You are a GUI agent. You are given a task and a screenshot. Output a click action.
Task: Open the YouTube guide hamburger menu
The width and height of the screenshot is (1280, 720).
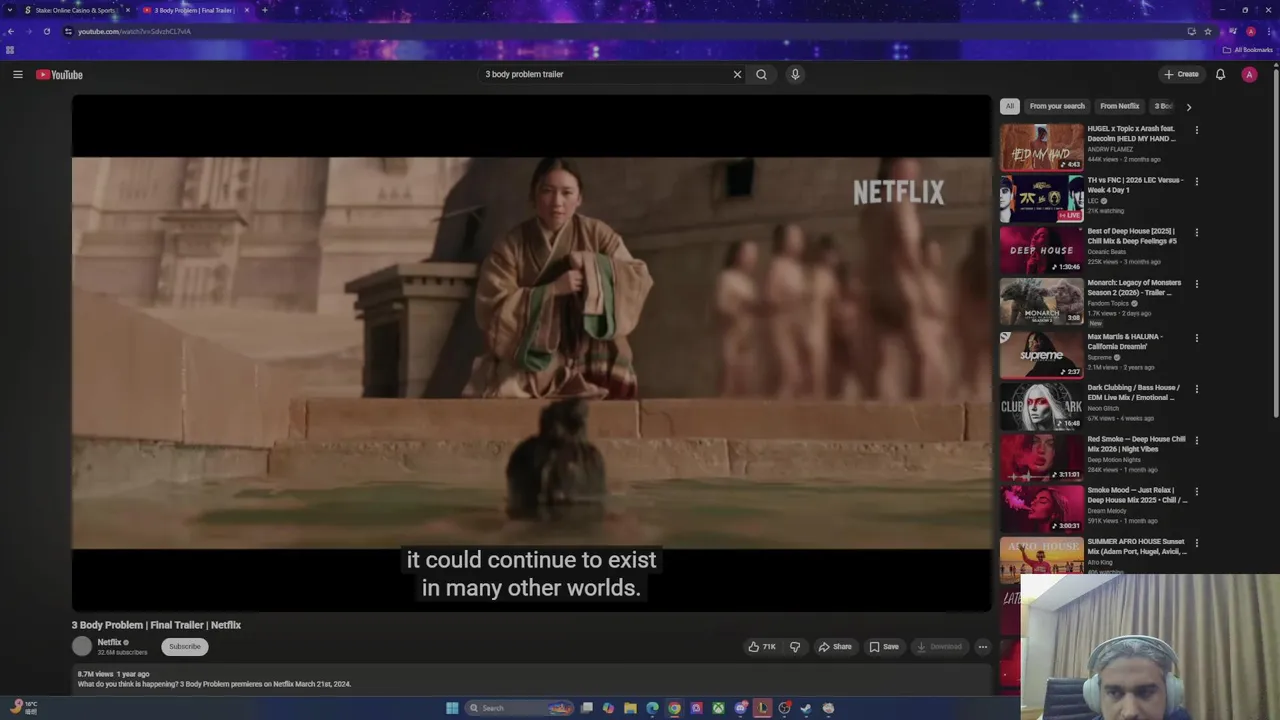pos(17,74)
